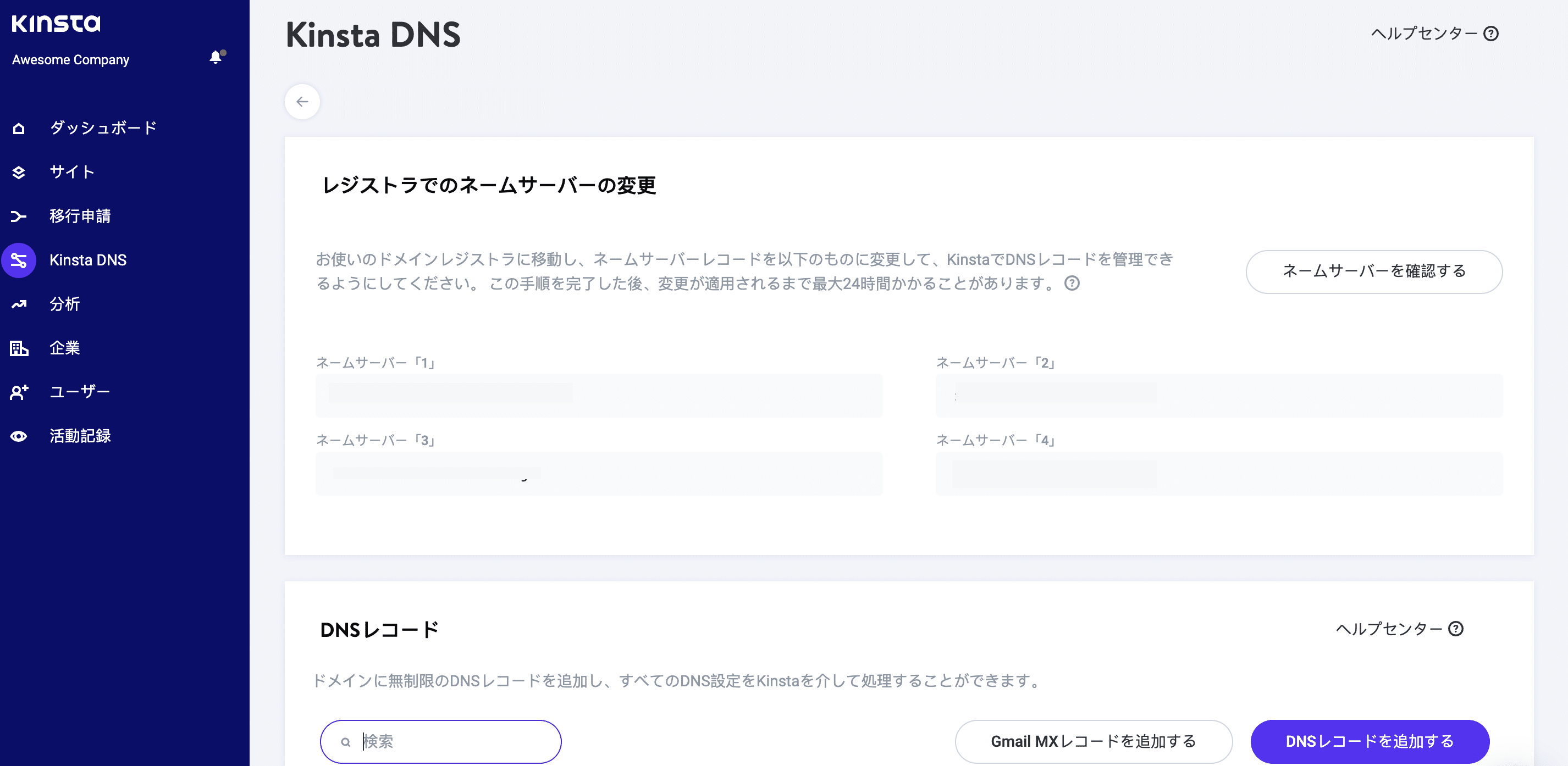Open the ダッシュボード icon in the sidebar
1568x766 pixels.
coord(18,128)
